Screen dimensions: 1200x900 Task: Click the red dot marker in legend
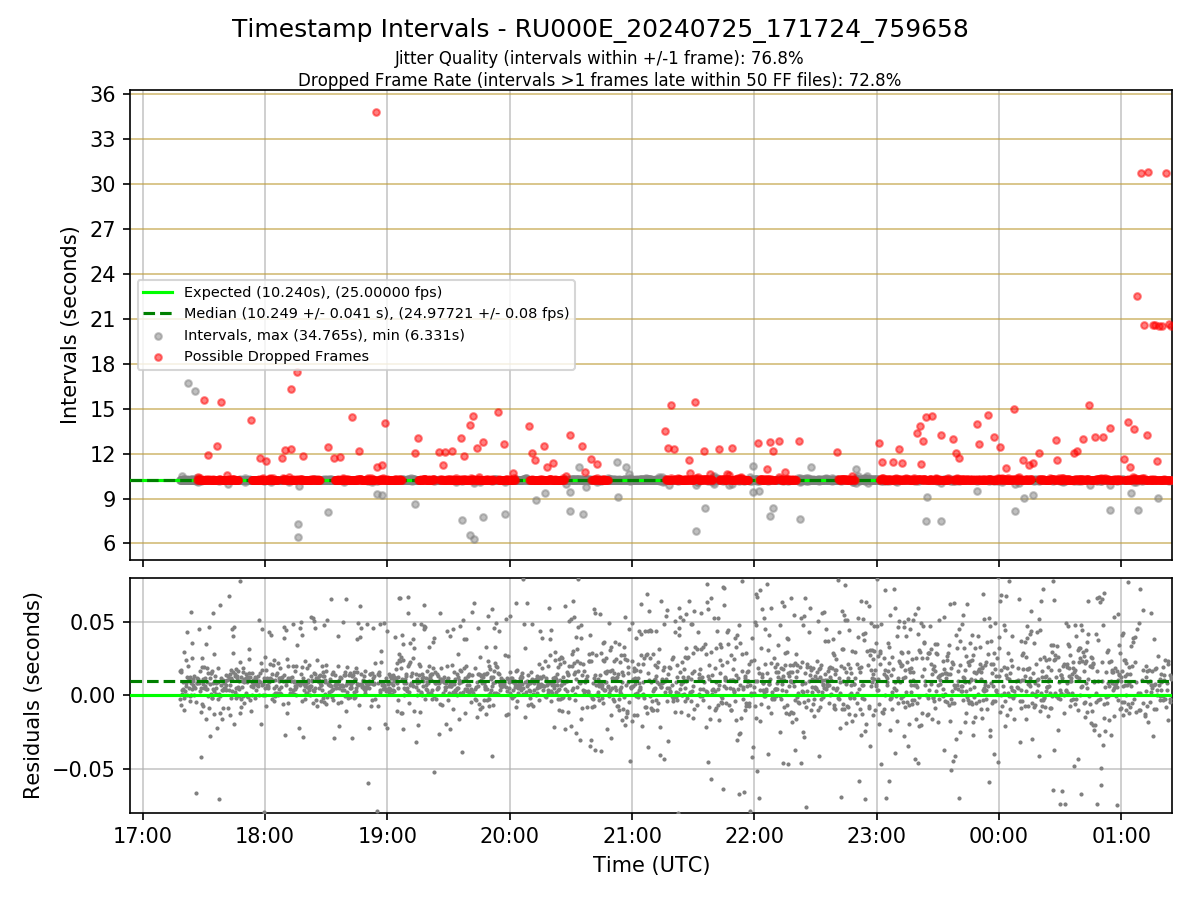pyautogui.click(x=159, y=356)
